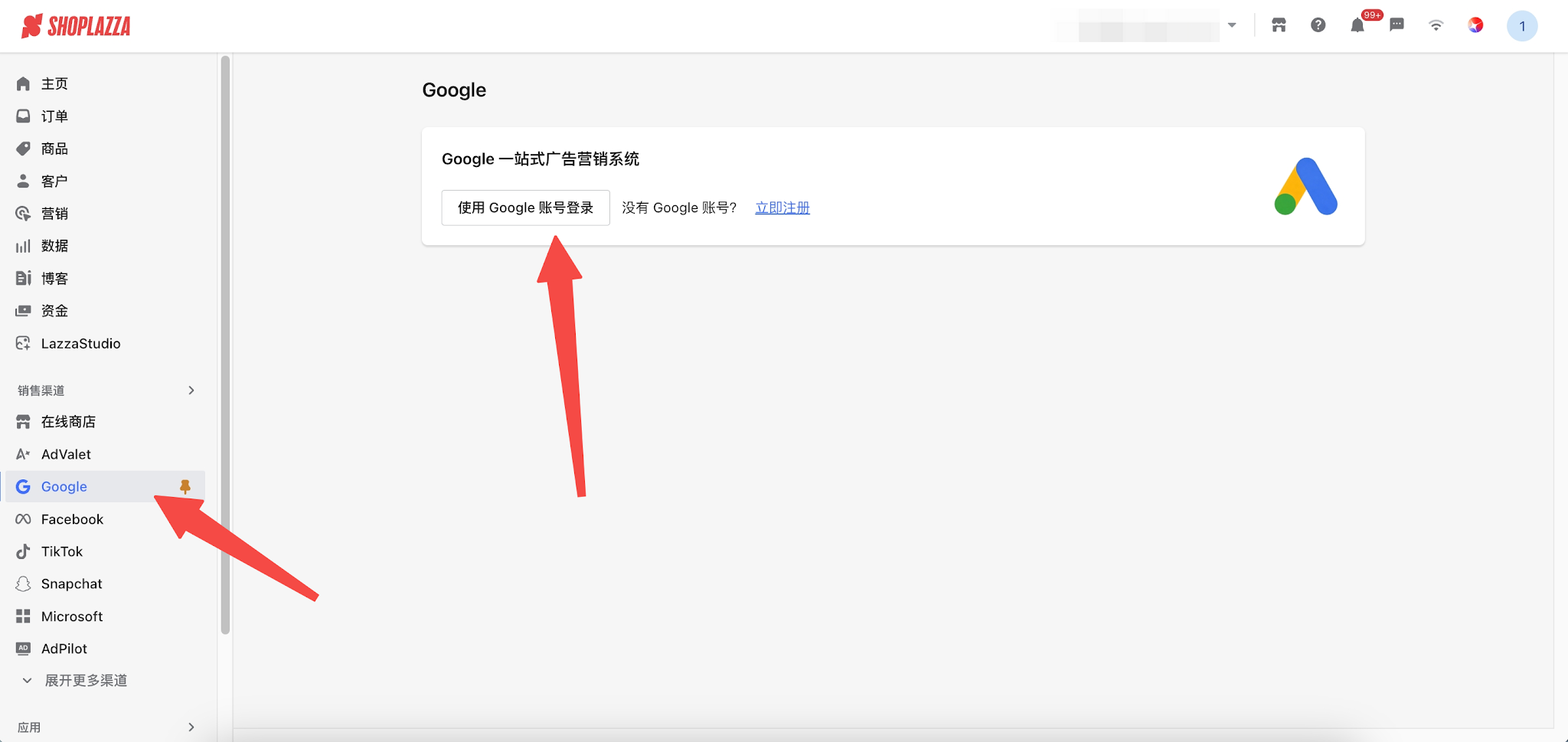Click the 没有 Google 账号? text
Screen dimensions: 1568x742
(x=679, y=208)
